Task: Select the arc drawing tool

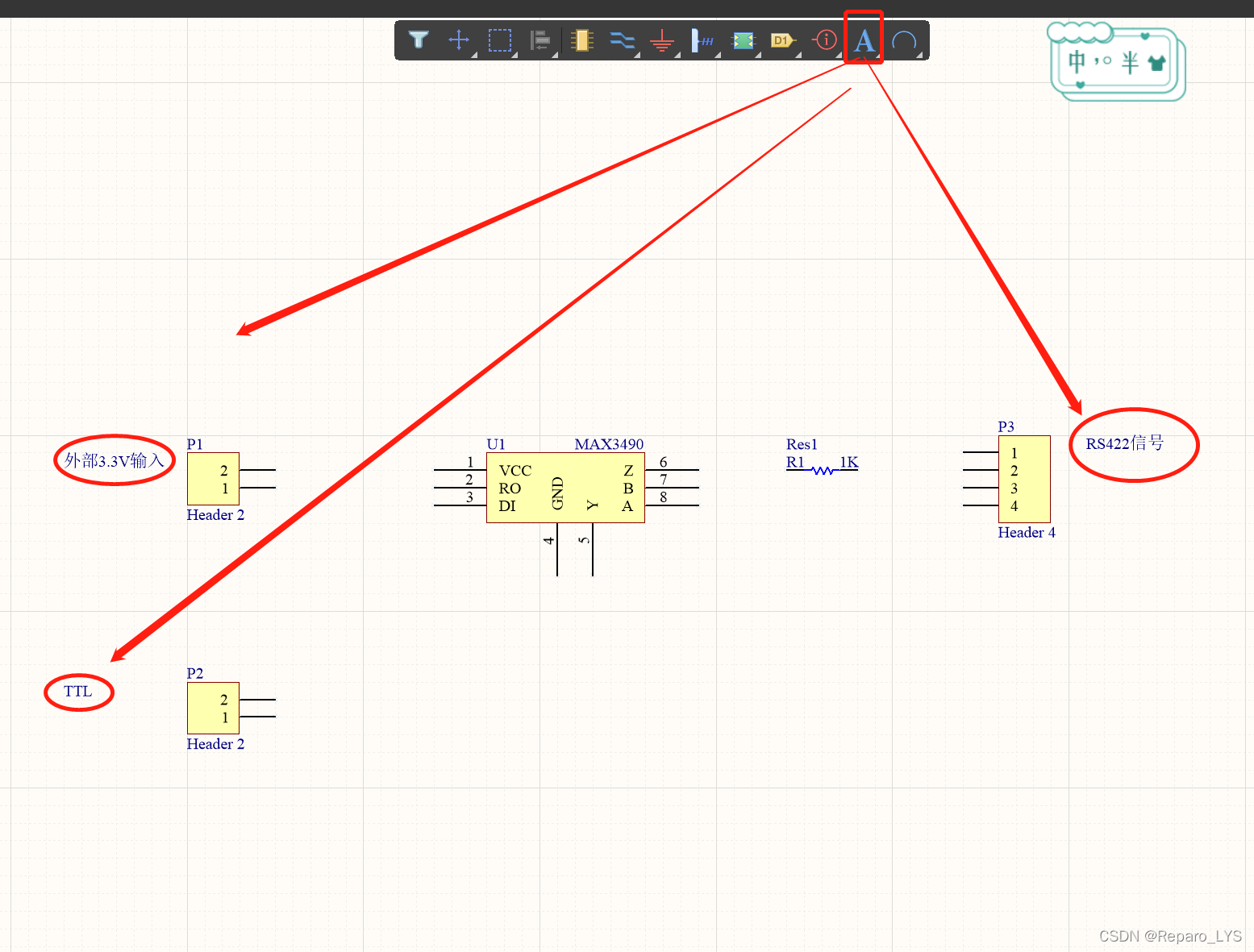Action: point(904,39)
